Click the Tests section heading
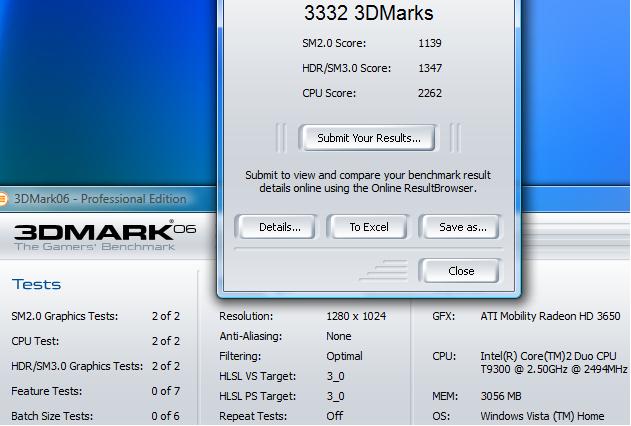This screenshot has width=631, height=426. 36,284
